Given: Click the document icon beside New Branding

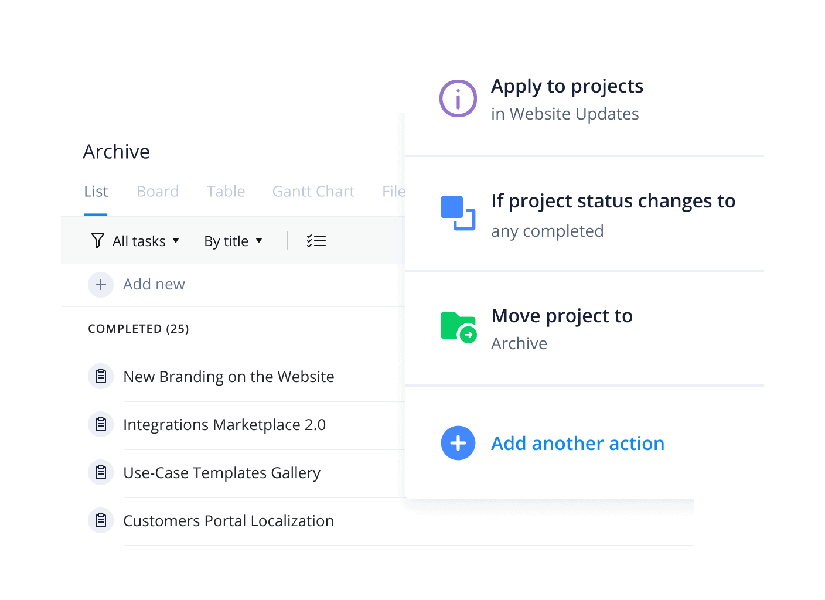Looking at the screenshot, I should 100,376.
